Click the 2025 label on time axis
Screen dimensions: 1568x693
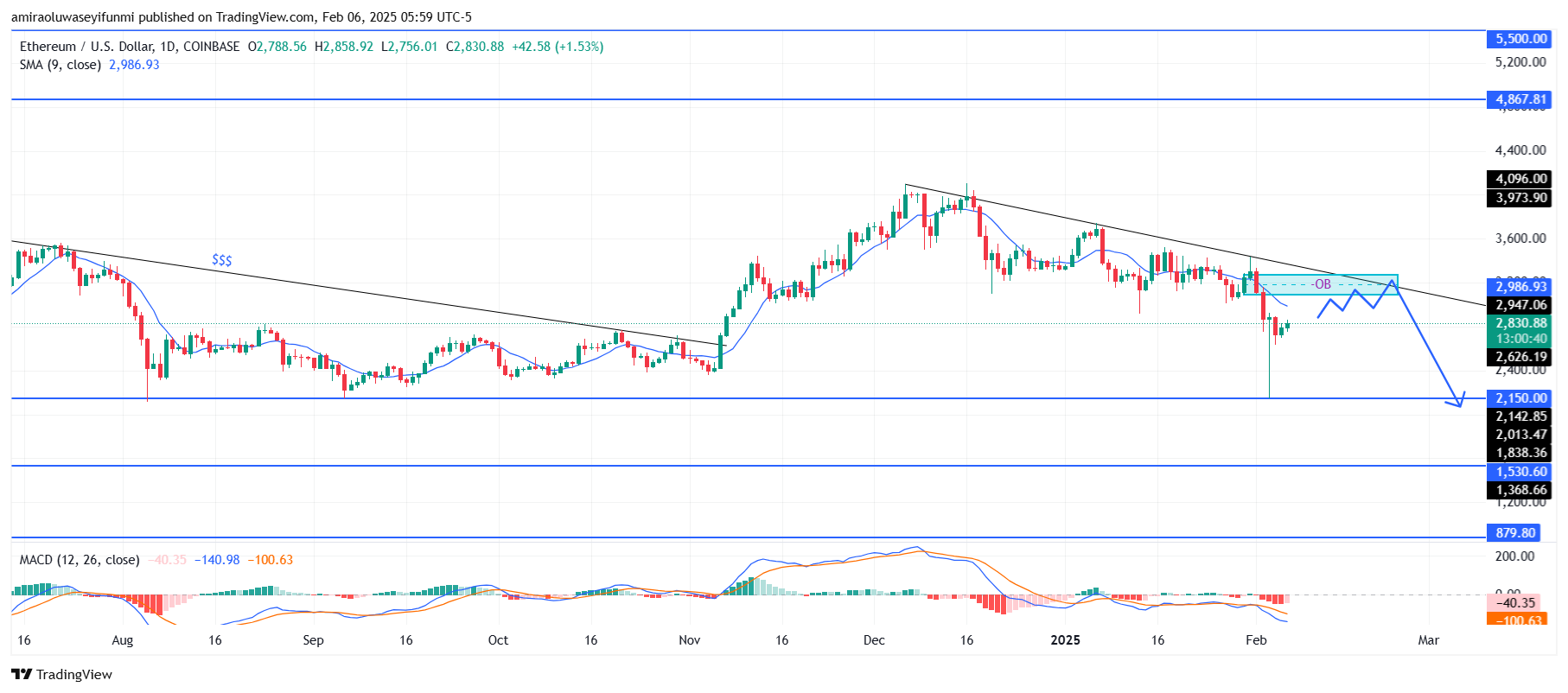(1065, 640)
